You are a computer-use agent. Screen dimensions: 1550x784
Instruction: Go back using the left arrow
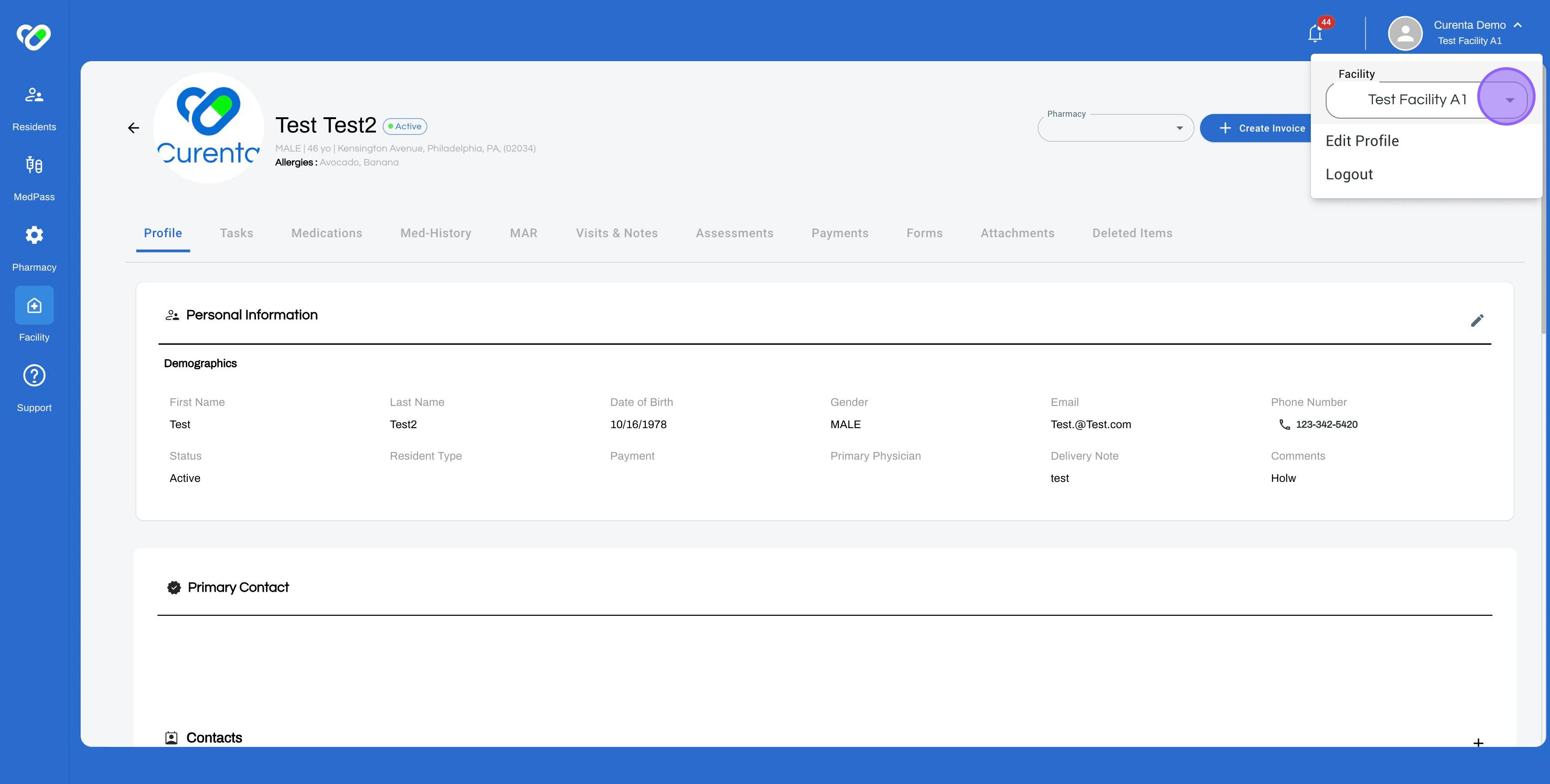click(x=133, y=127)
